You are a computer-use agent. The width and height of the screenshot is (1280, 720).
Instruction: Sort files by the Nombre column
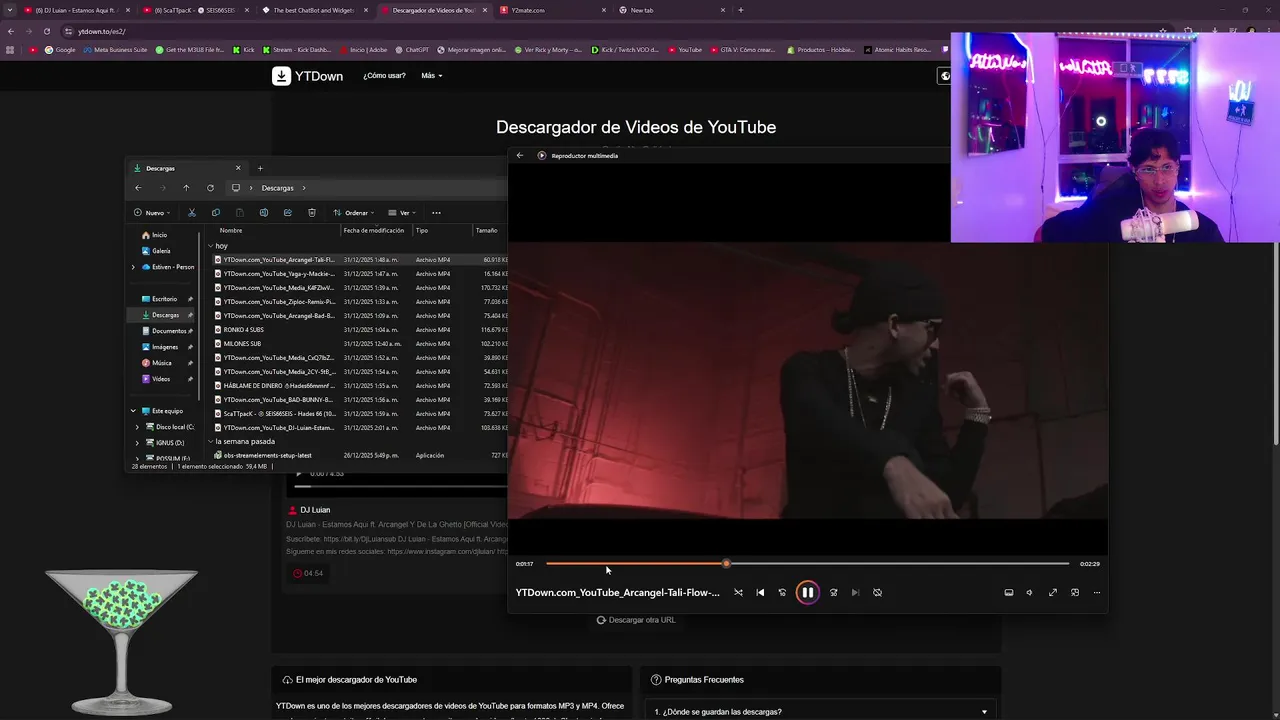(231, 230)
